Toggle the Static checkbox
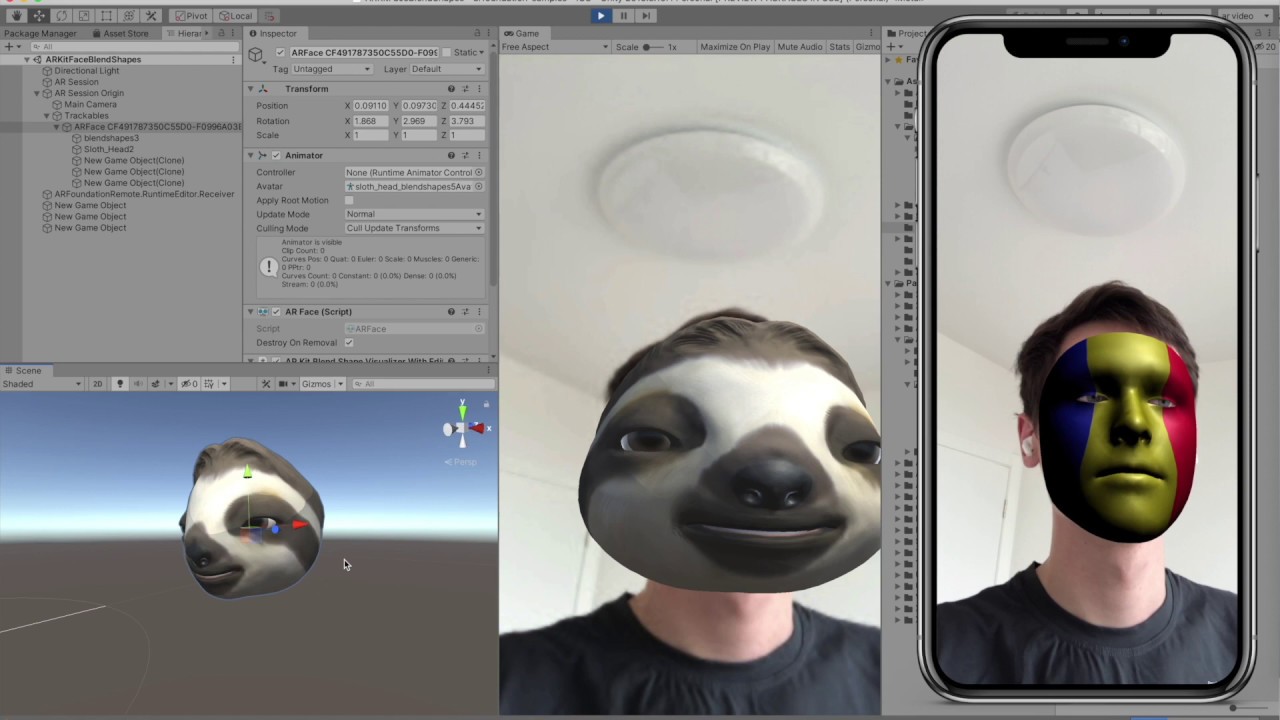Screen dimensions: 1280x720 (447, 52)
